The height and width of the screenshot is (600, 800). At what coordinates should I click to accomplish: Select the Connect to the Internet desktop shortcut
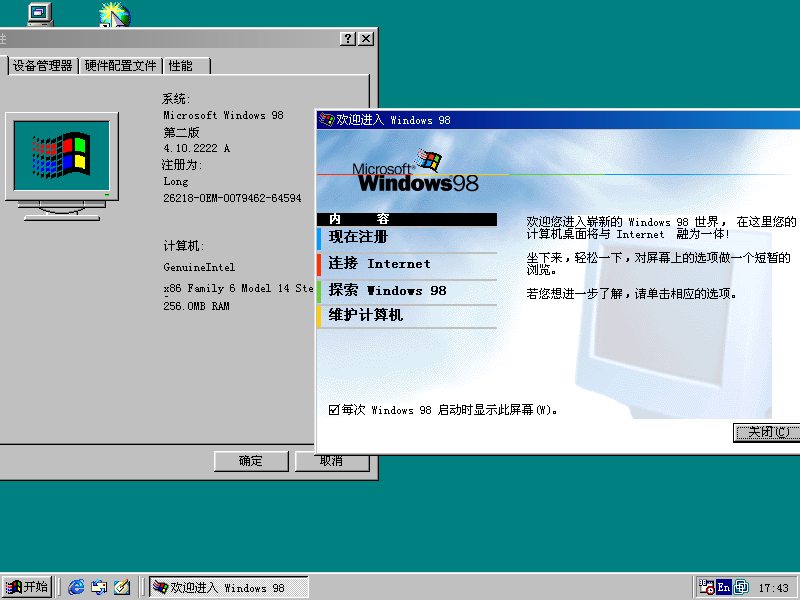pos(115,14)
